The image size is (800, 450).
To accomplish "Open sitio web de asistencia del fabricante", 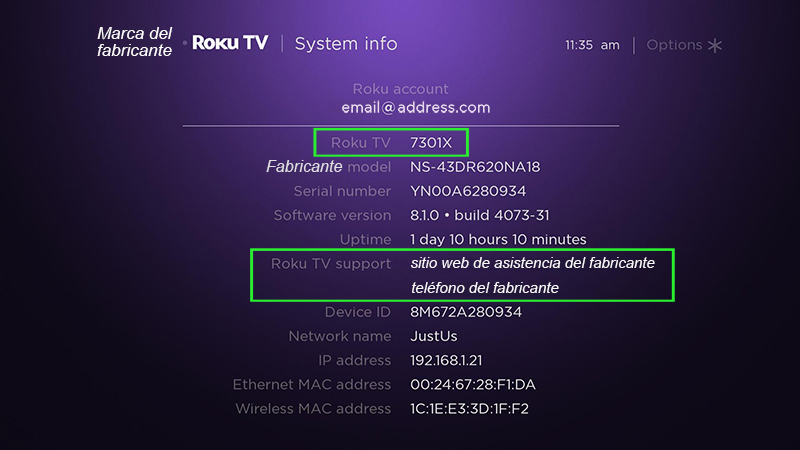I will coord(533,263).
